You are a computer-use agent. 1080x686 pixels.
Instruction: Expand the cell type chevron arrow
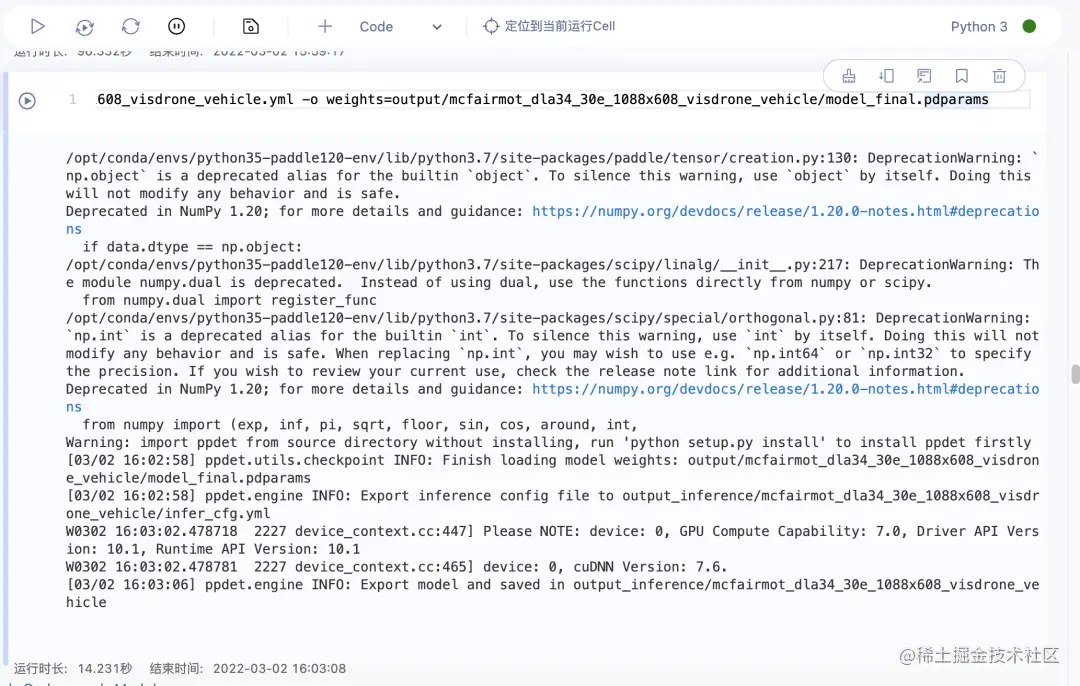point(437,27)
